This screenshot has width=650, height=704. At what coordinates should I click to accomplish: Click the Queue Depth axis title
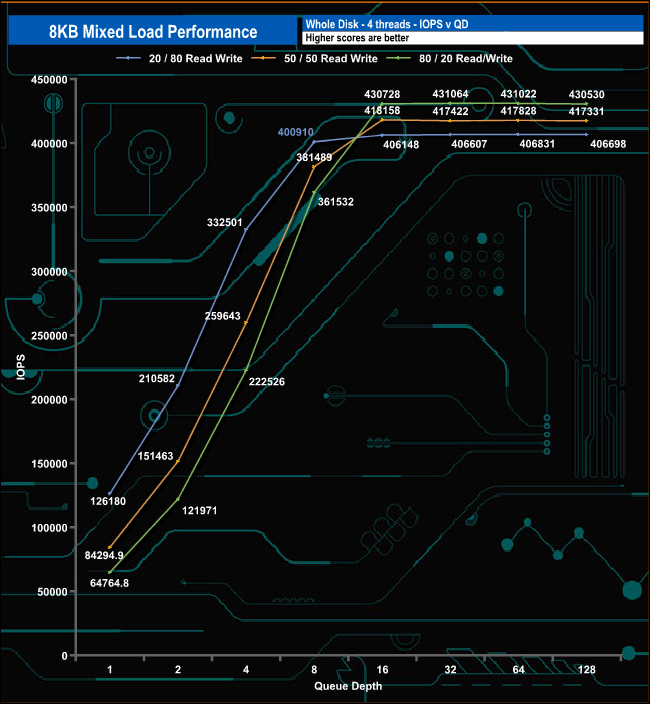pyautogui.click(x=348, y=686)
